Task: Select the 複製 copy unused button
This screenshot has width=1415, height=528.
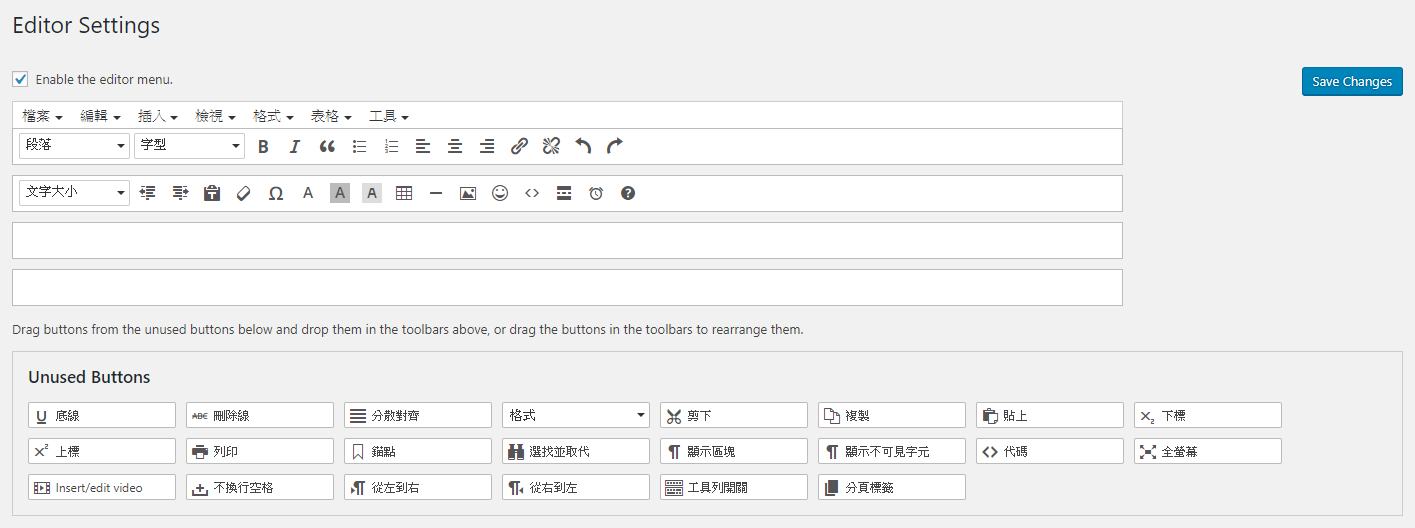Action: [892, 415]
